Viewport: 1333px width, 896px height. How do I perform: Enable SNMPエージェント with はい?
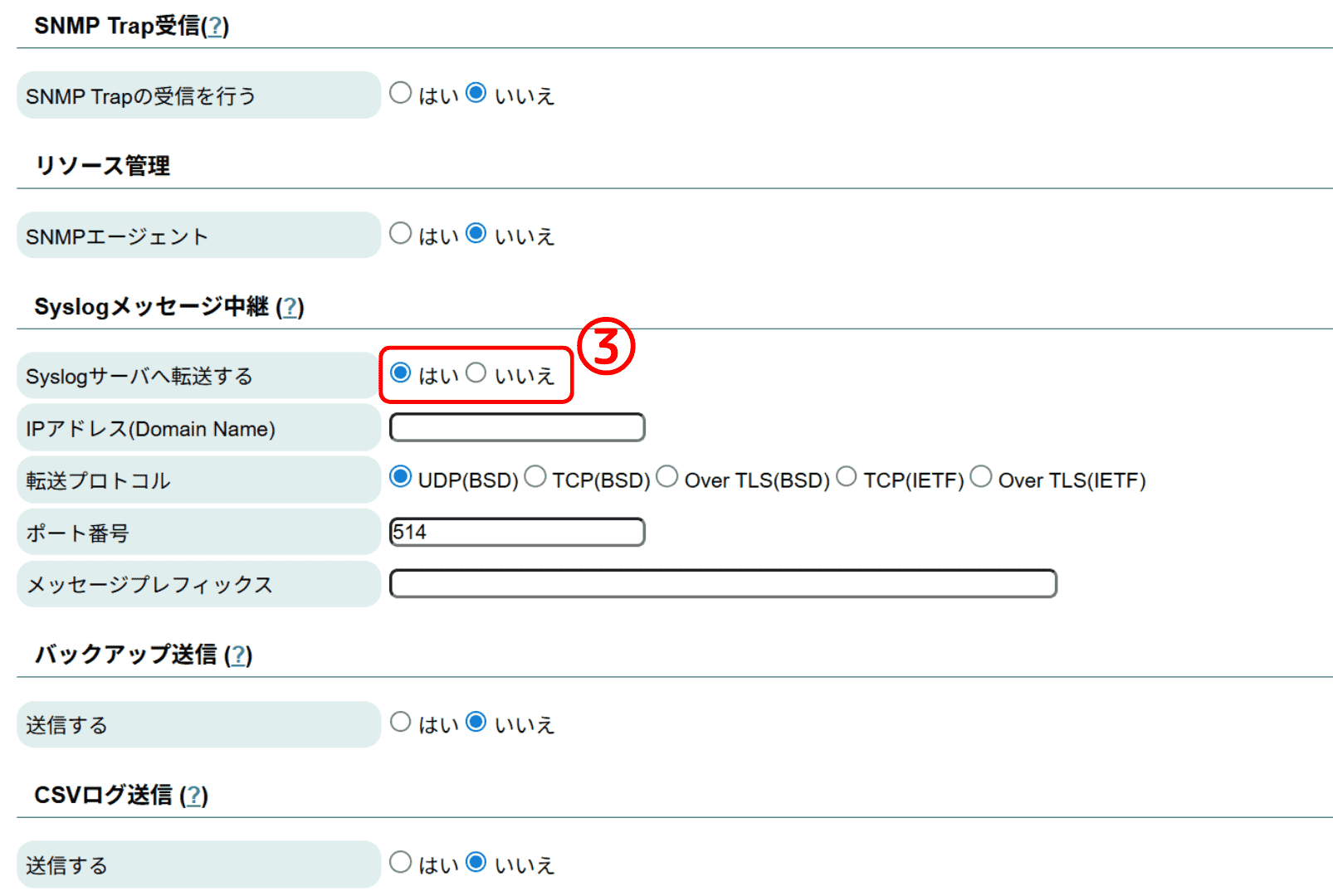pos(401,233)
